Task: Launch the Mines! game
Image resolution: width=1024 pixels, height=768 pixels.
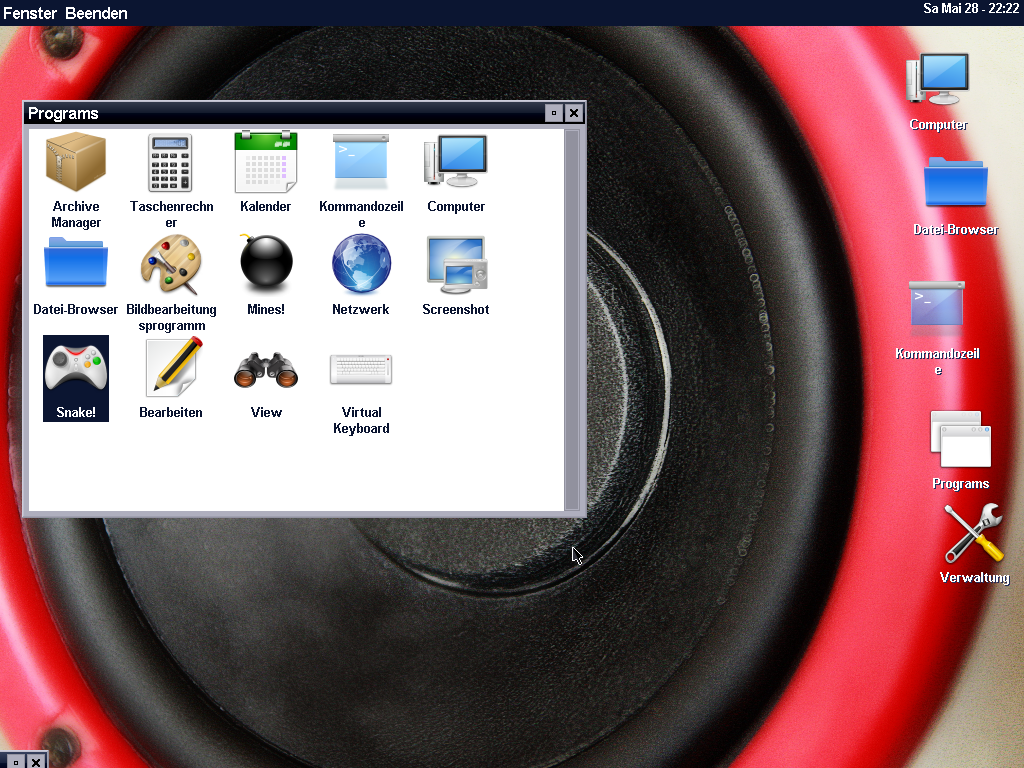Action: point(266,266)
